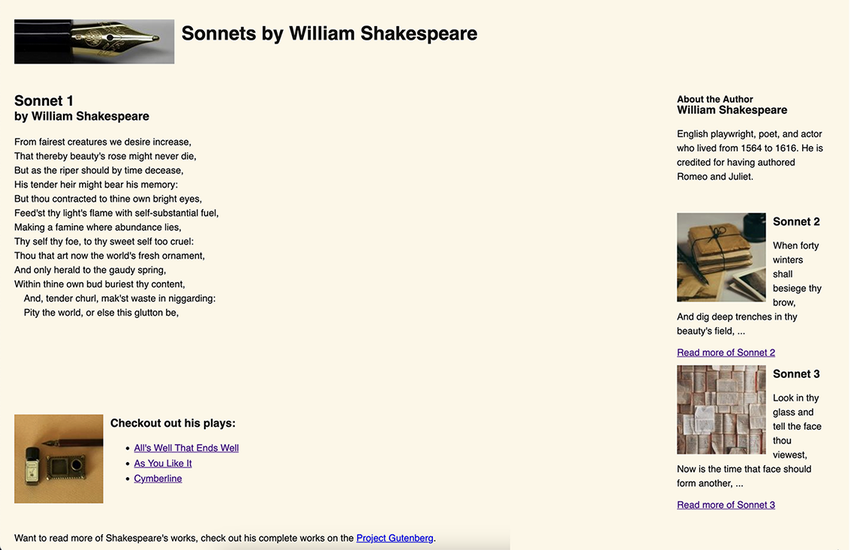Open the As You Like It link
Image resolution: width=850 pixels, height=550 pixels.
pyautogui.click(x=163, y=463)
